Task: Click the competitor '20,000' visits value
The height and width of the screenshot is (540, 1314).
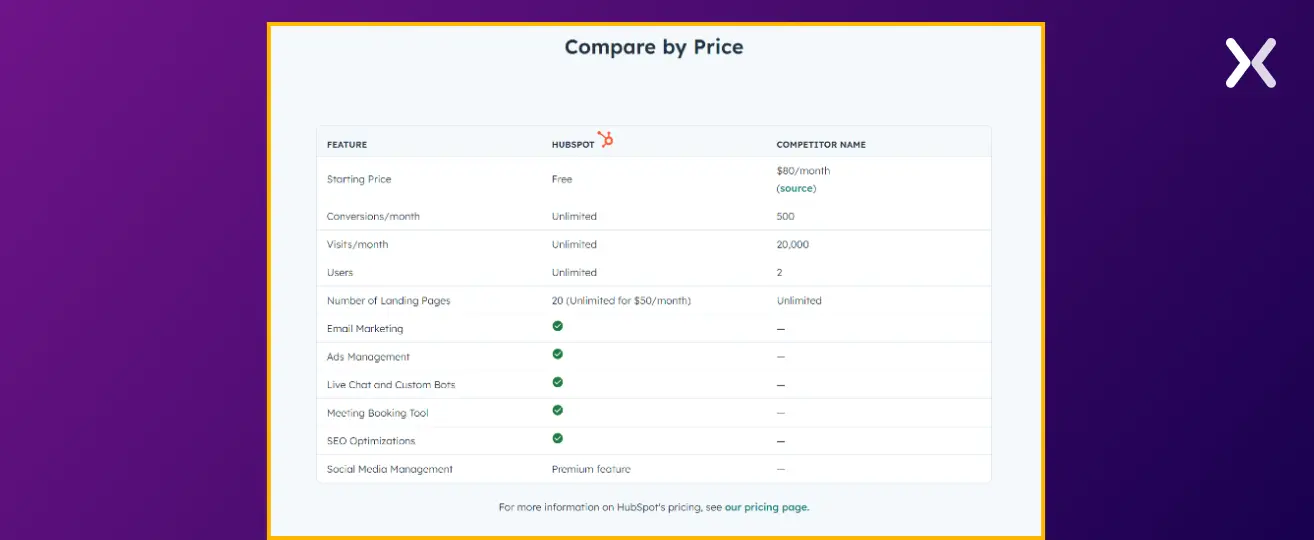Action: pyautogui.click(x=793, y=244)
